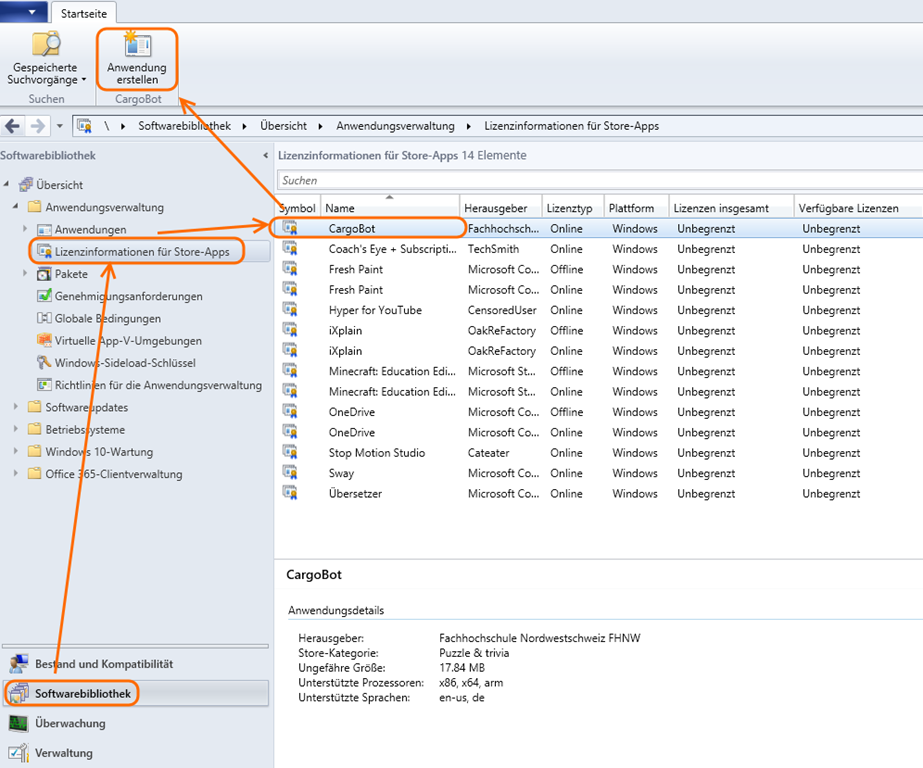Image resolution: width=923 pixels, height=768 pixels.
Task: Collapse the navigation pane with chevron
Action: pyautogui.click(x=265, y=156)
